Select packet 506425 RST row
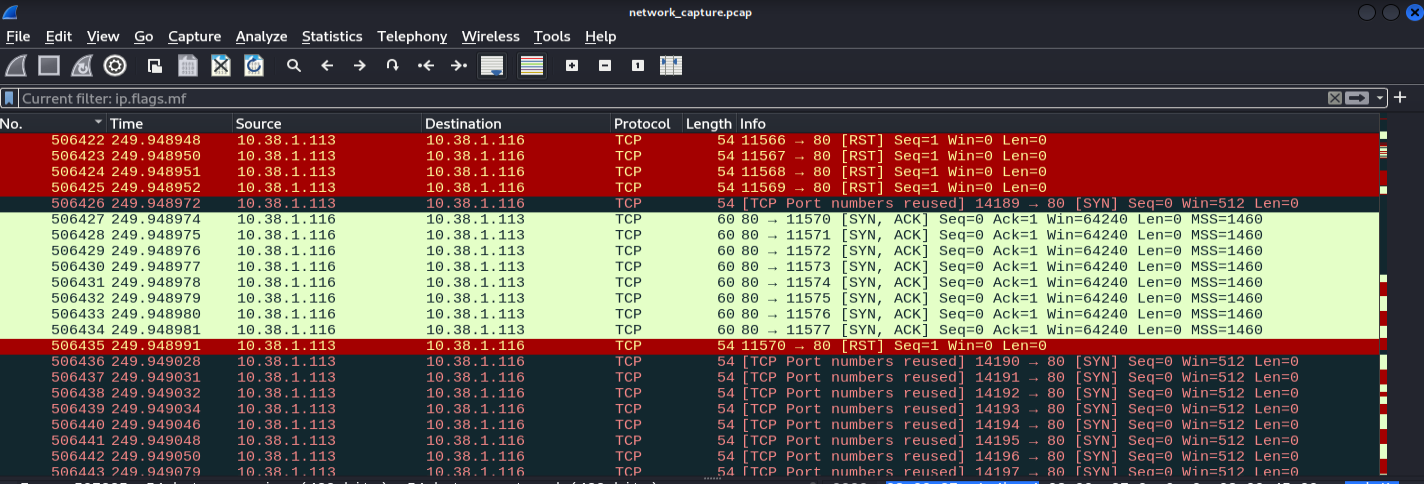The width and height of the screenshot is (1424, 484). coord(689,187)
